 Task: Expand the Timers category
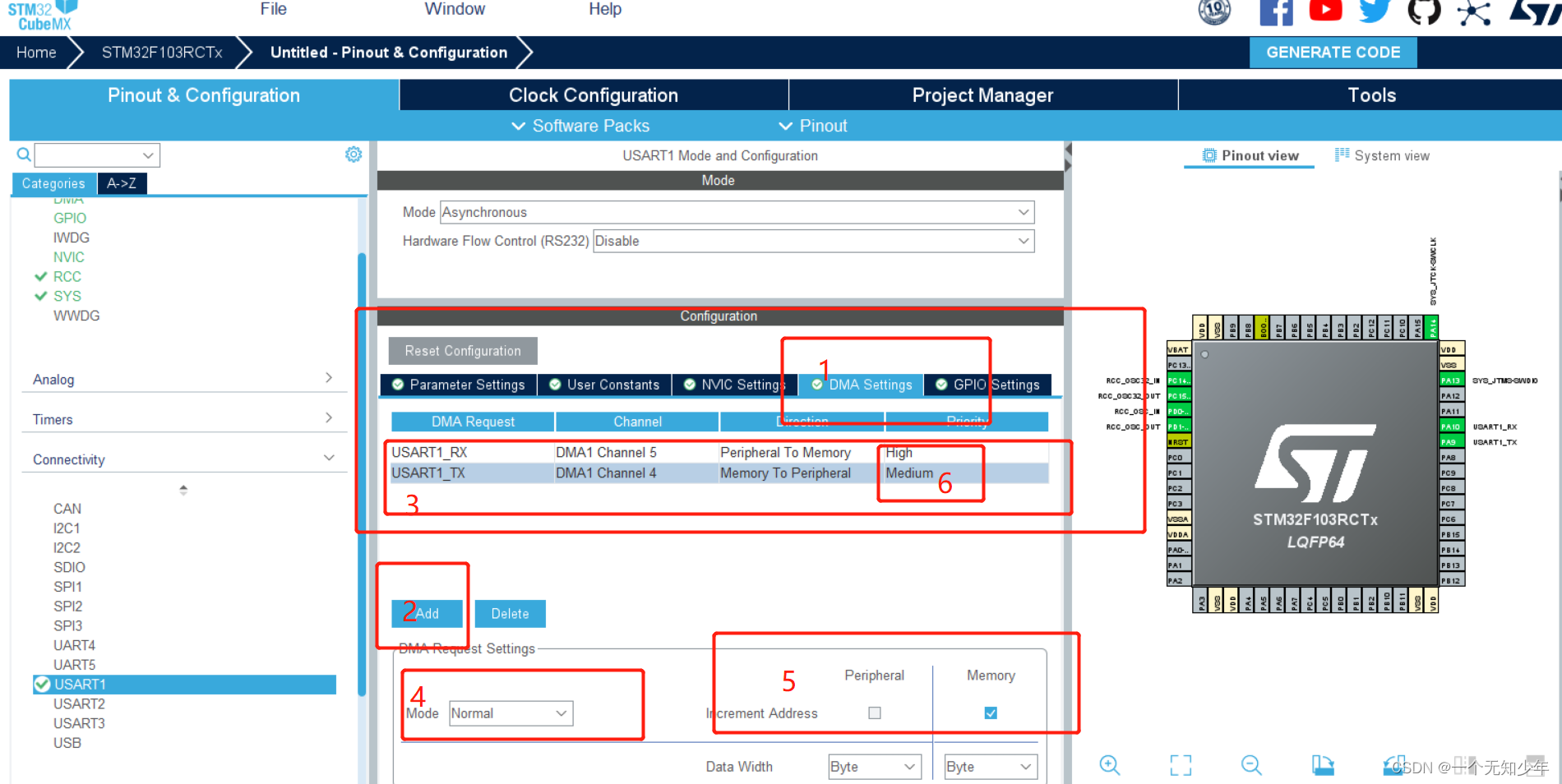[183, 419]
